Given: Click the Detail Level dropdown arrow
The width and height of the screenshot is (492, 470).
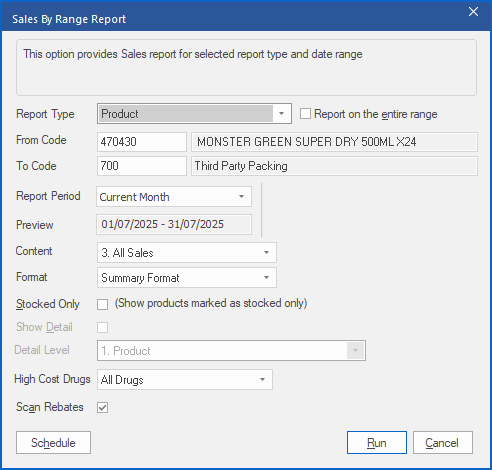Looking at the screenshot, I should (355, 351).
